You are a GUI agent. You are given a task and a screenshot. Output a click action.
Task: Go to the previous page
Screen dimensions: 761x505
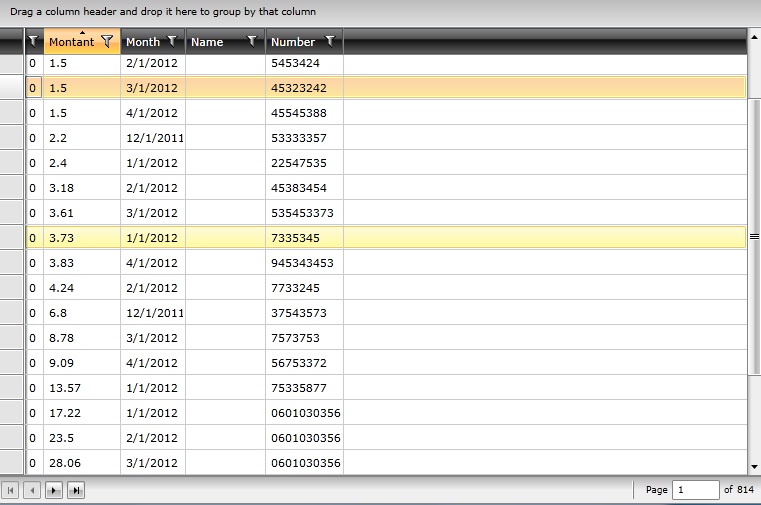(32, 490)
